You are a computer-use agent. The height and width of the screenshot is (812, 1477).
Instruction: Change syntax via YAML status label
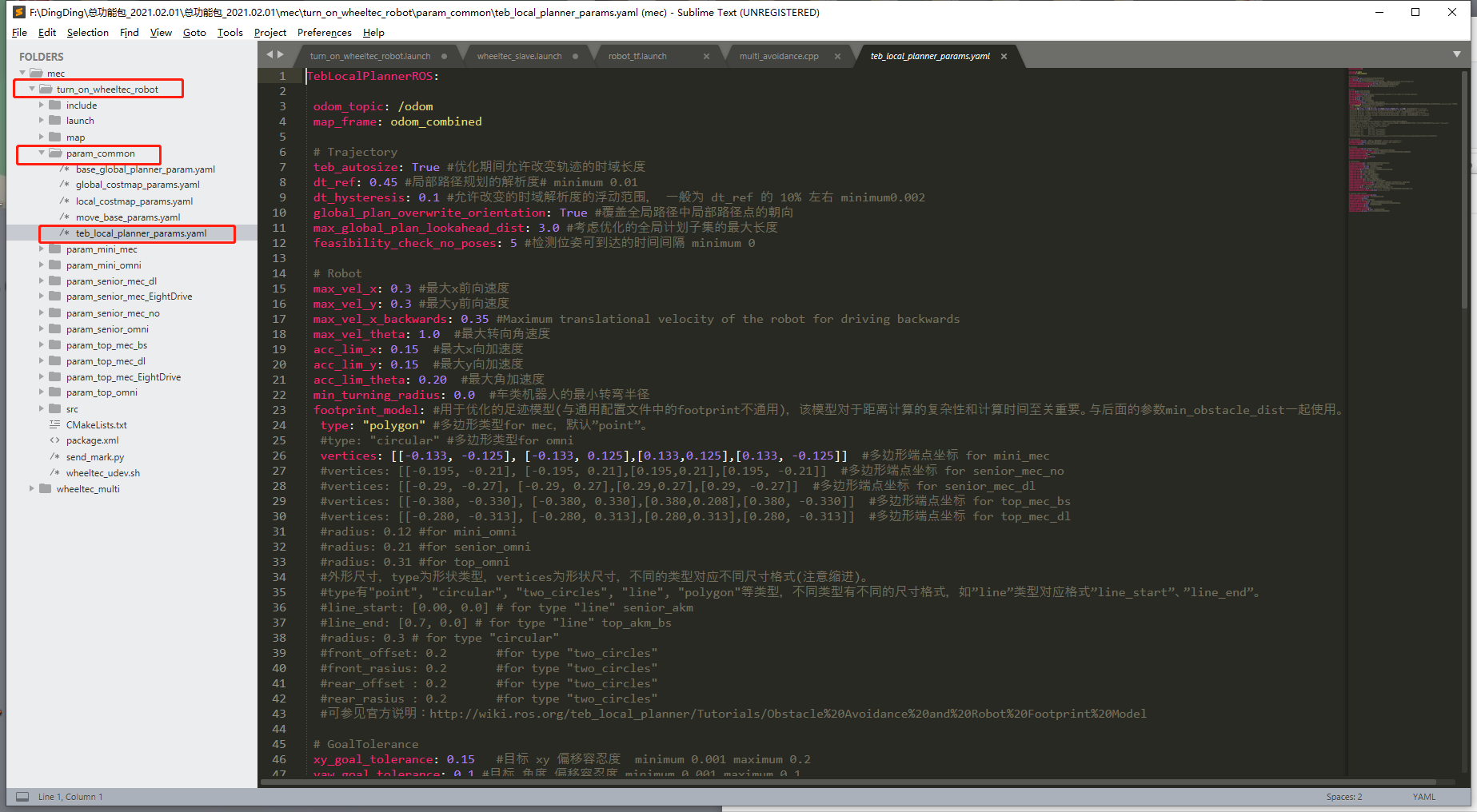point(1423,797)
